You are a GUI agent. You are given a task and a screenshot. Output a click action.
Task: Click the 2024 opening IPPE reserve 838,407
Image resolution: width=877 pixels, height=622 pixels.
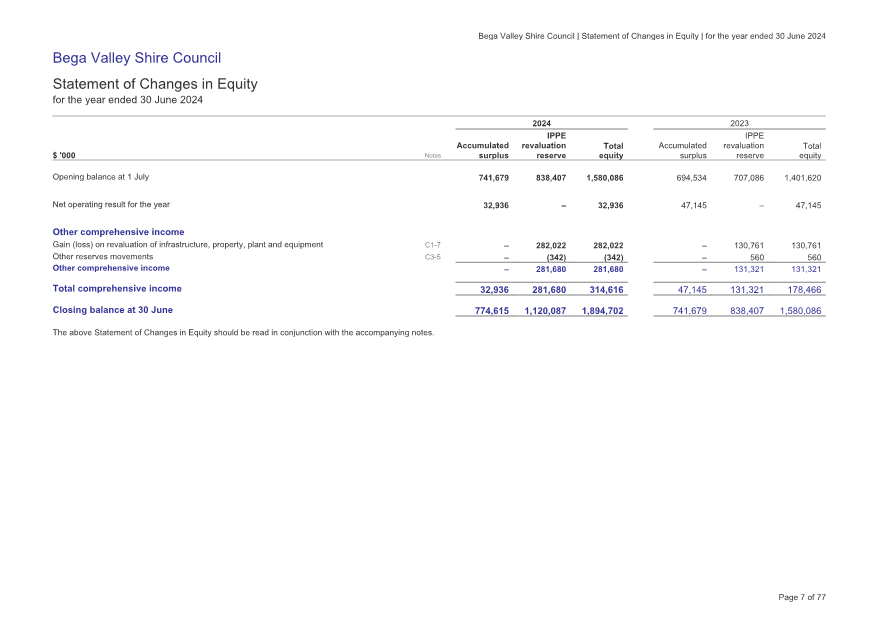pos(551,178)
